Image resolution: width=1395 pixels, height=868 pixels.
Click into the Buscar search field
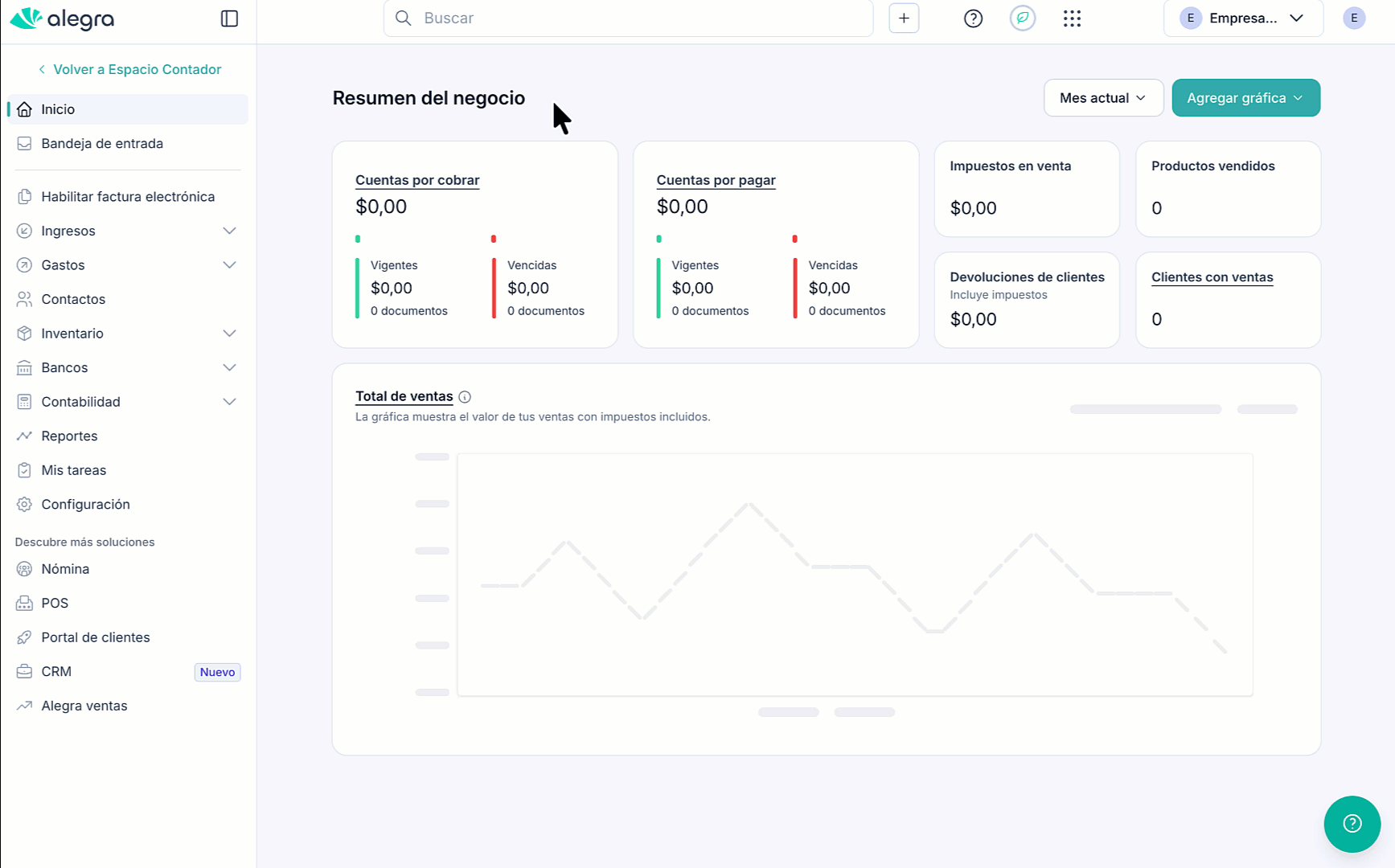[628, 18]
